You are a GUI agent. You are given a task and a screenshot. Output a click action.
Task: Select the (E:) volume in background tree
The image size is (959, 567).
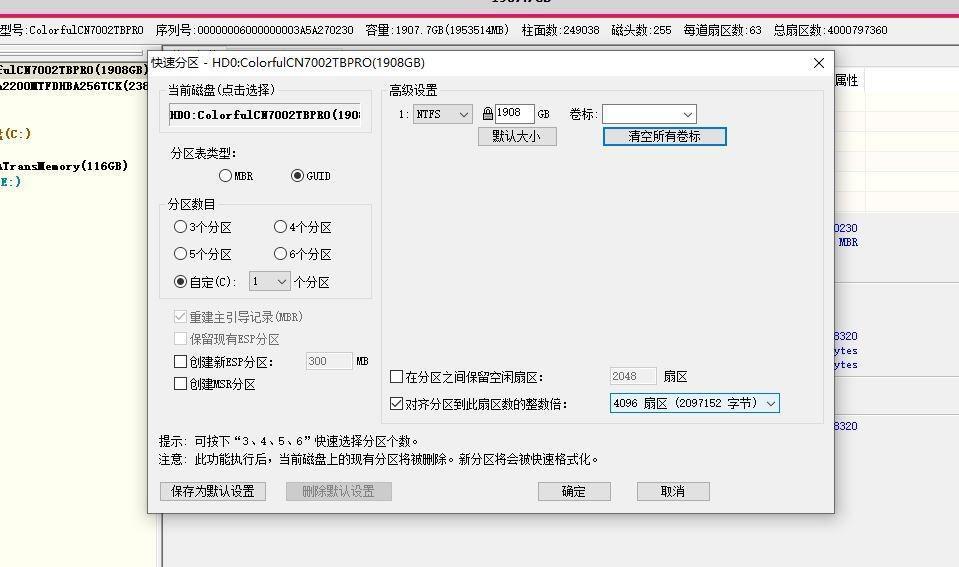point(10,182)
